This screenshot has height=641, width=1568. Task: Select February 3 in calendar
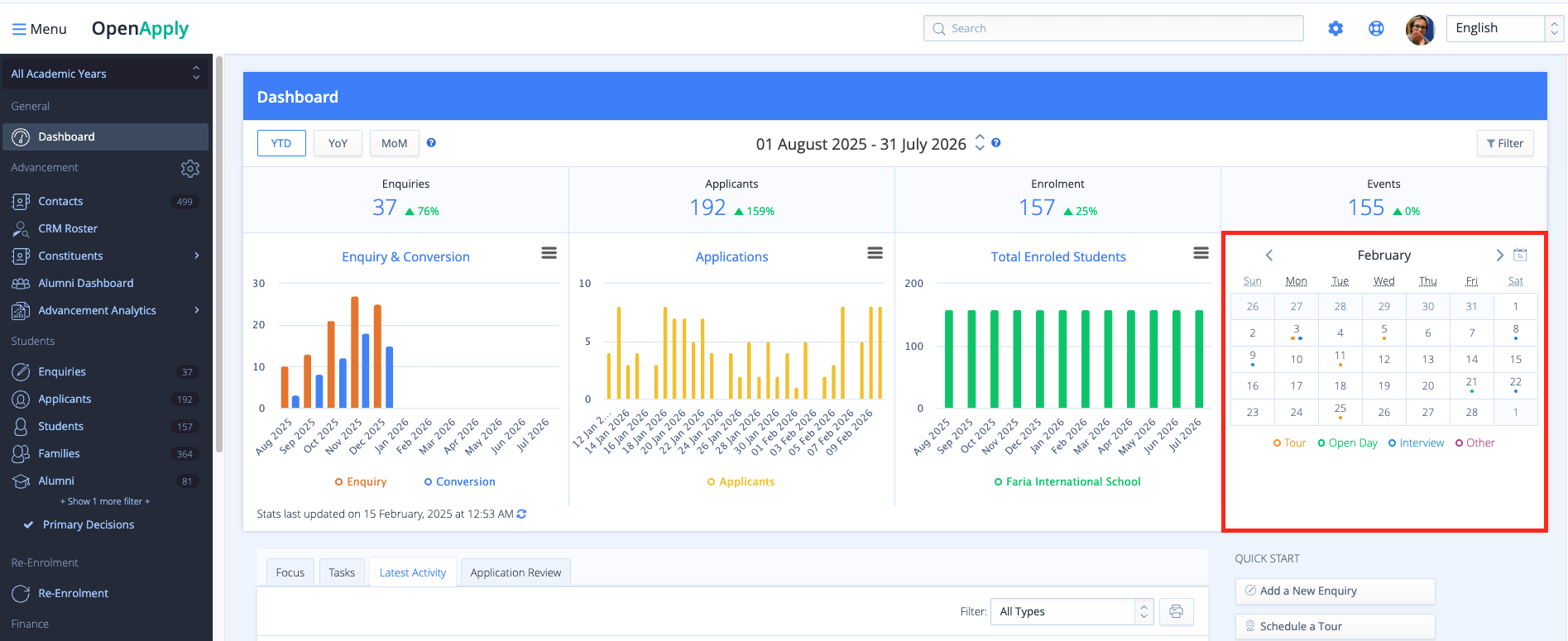[x=1297, y=332]
